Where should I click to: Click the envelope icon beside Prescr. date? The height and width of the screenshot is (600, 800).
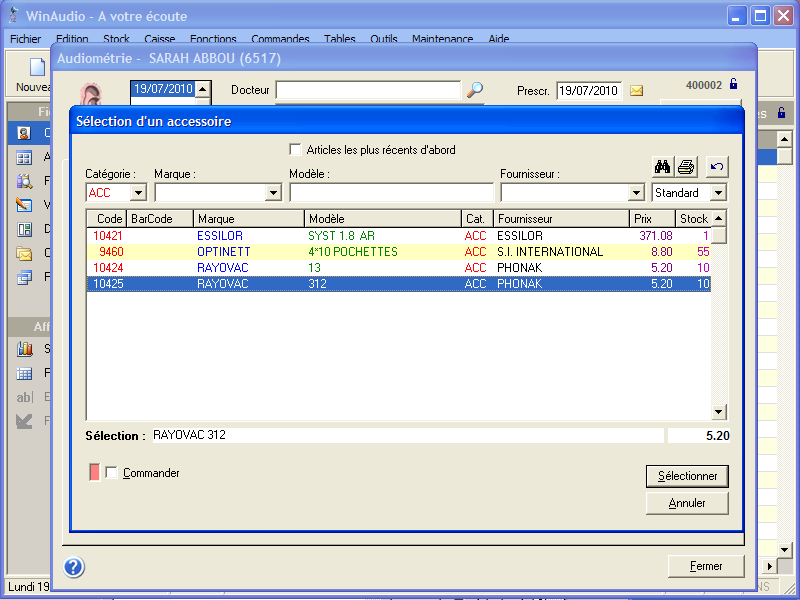[637, 91]
